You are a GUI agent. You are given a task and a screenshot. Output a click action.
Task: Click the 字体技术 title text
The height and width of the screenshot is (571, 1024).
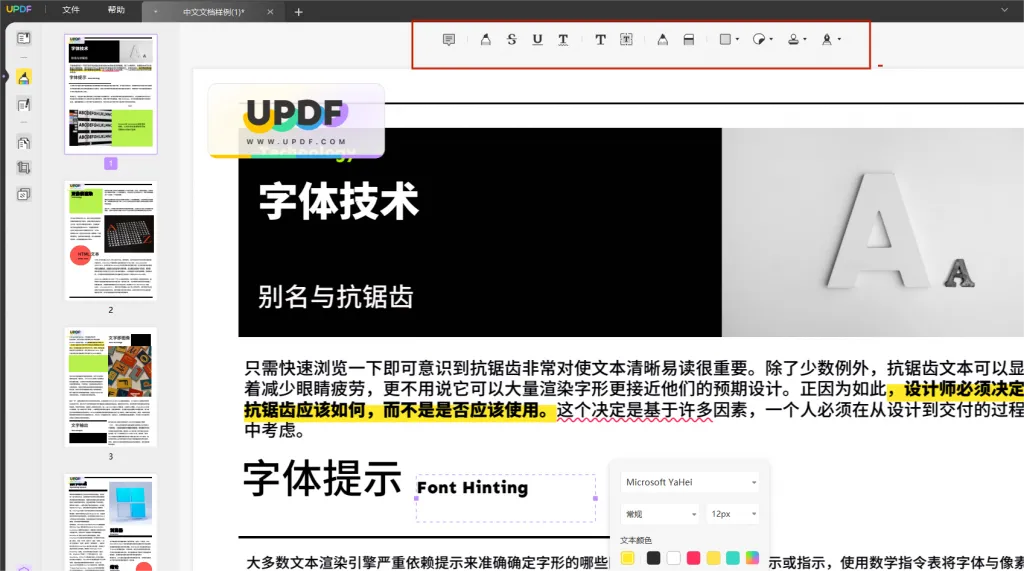click(x=339, y=201)
